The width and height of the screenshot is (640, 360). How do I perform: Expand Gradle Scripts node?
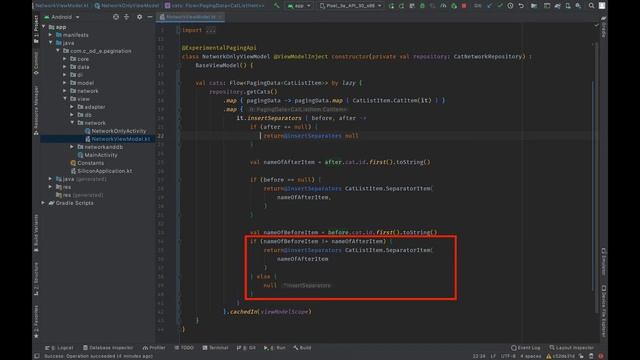point(44,203)
